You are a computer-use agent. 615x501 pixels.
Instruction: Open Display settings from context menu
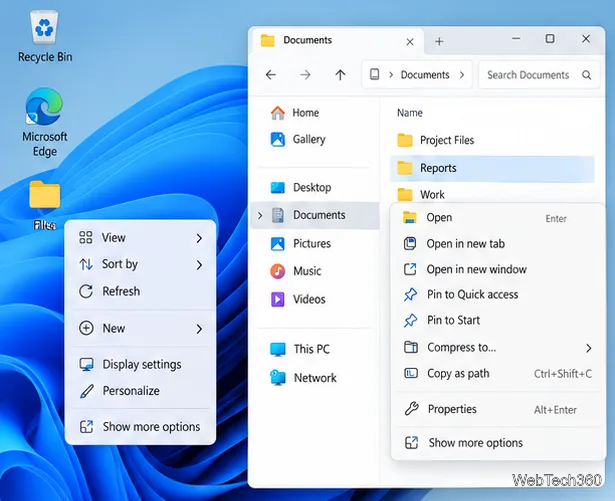(x=140, y=364)
